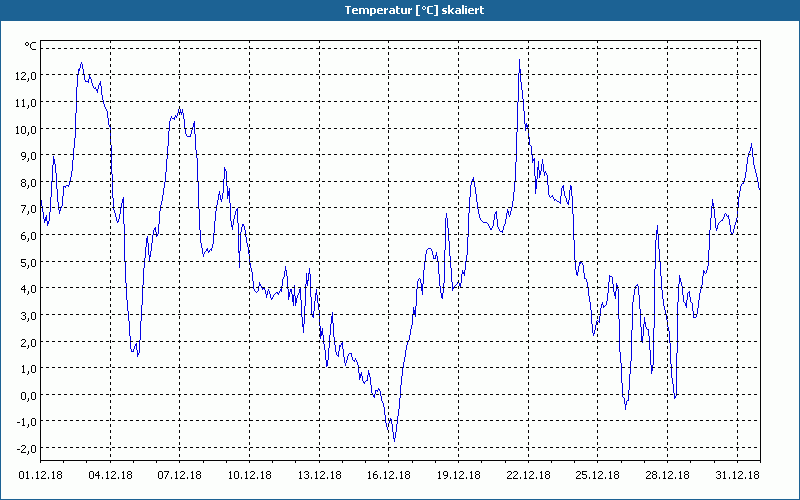The image size is (800, 500).
Task: Click the 6,0 y-axis label
Action: pyautogui.click(x=28, y=236)
